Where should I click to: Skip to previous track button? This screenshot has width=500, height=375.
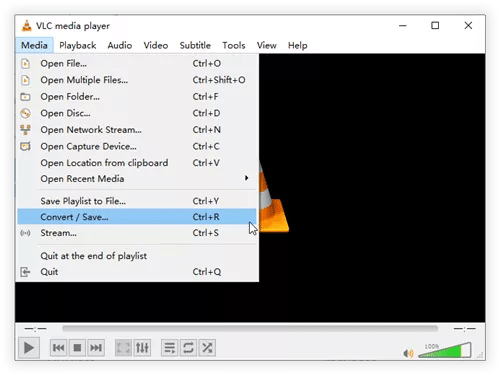(x=58, y=348)
